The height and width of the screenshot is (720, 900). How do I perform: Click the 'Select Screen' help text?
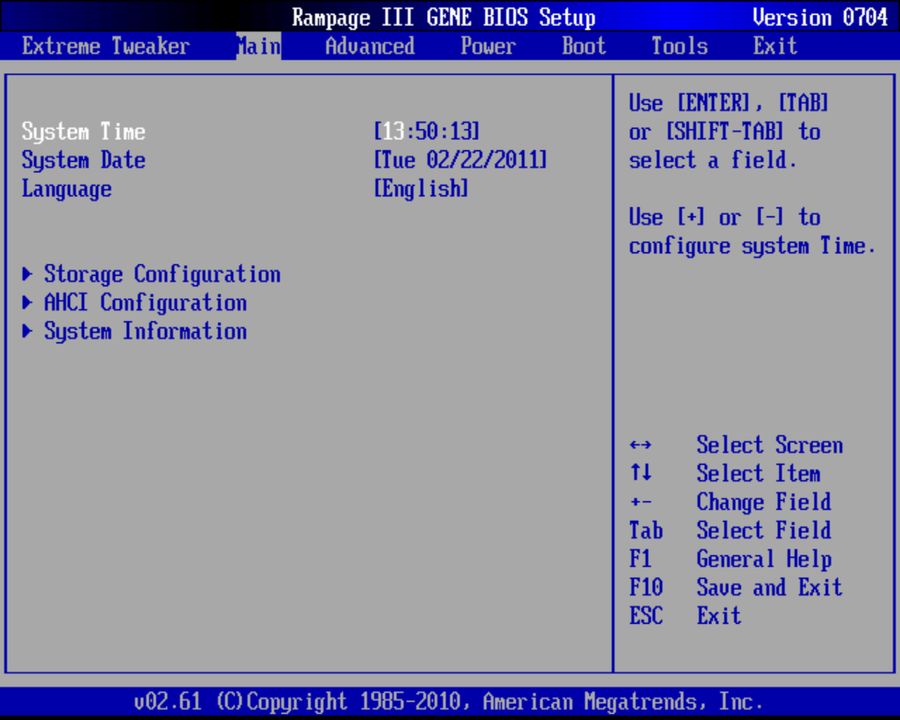pyautogui.click(x=770, y=445)
